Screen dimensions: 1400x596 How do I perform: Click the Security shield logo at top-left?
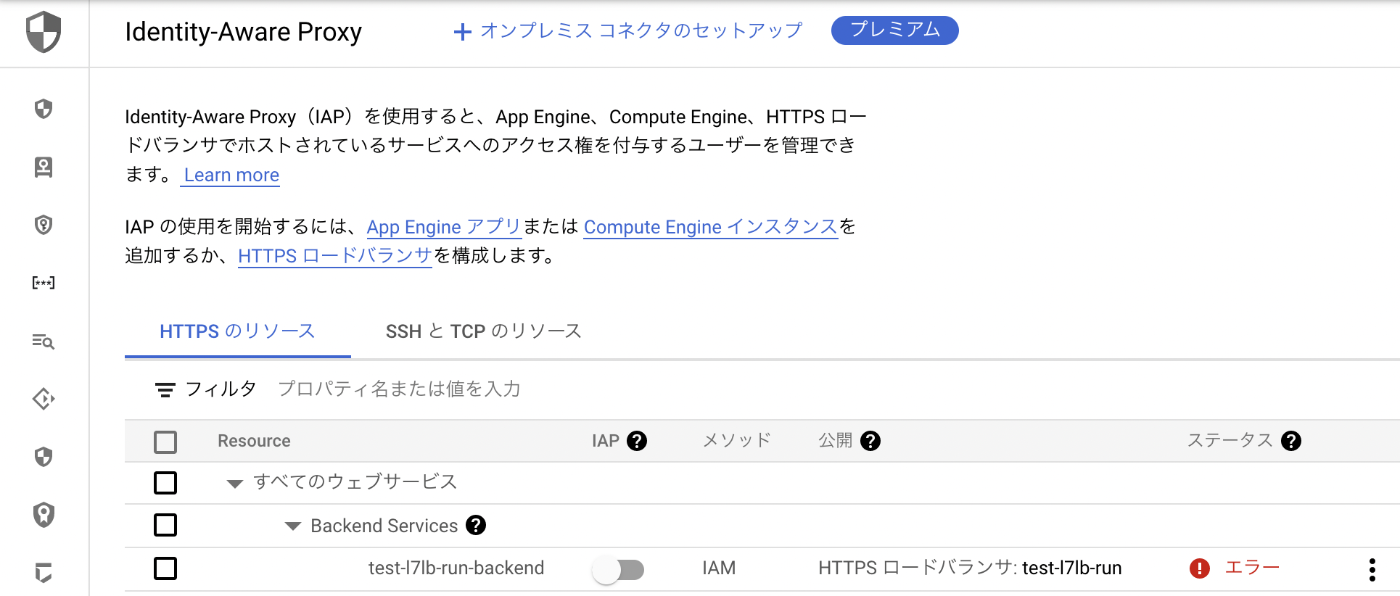pos(43,32)
